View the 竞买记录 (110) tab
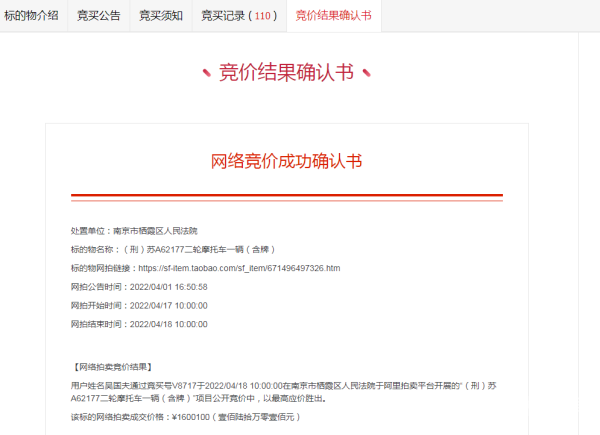 [x=238, y=16]
